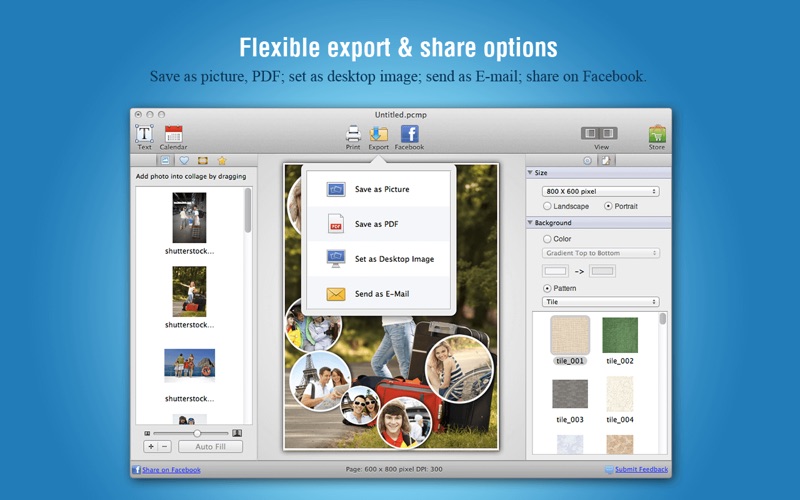Switch to the star clipart tab

(222, 160)
